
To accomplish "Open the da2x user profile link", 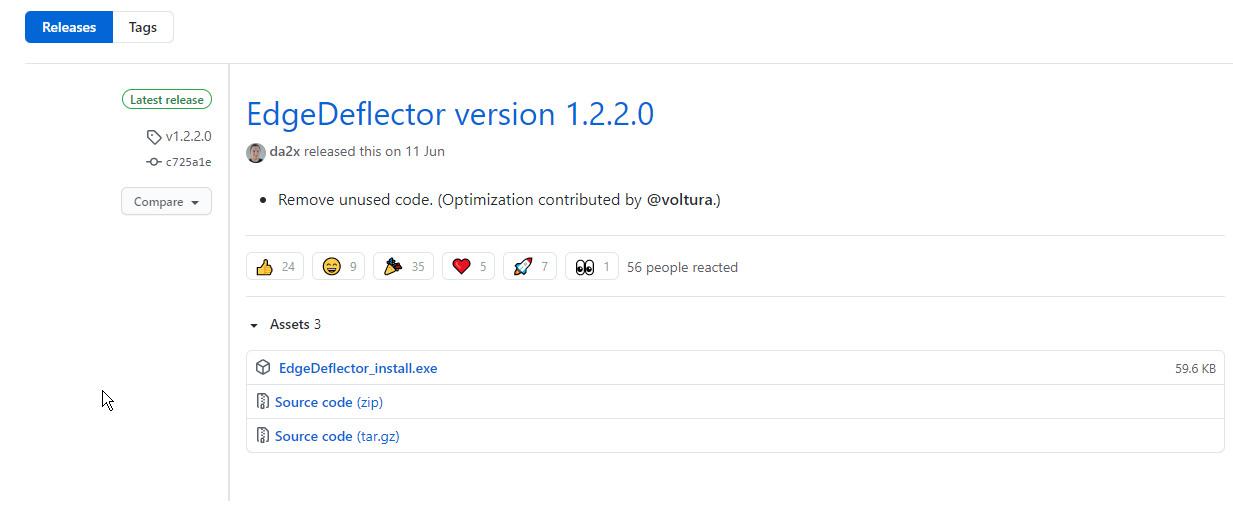I will coord(285,152).
